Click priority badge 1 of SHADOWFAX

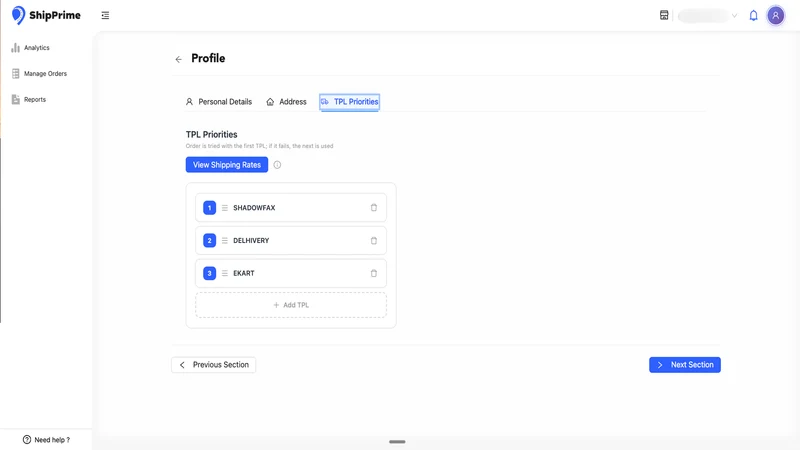point(209,208)
